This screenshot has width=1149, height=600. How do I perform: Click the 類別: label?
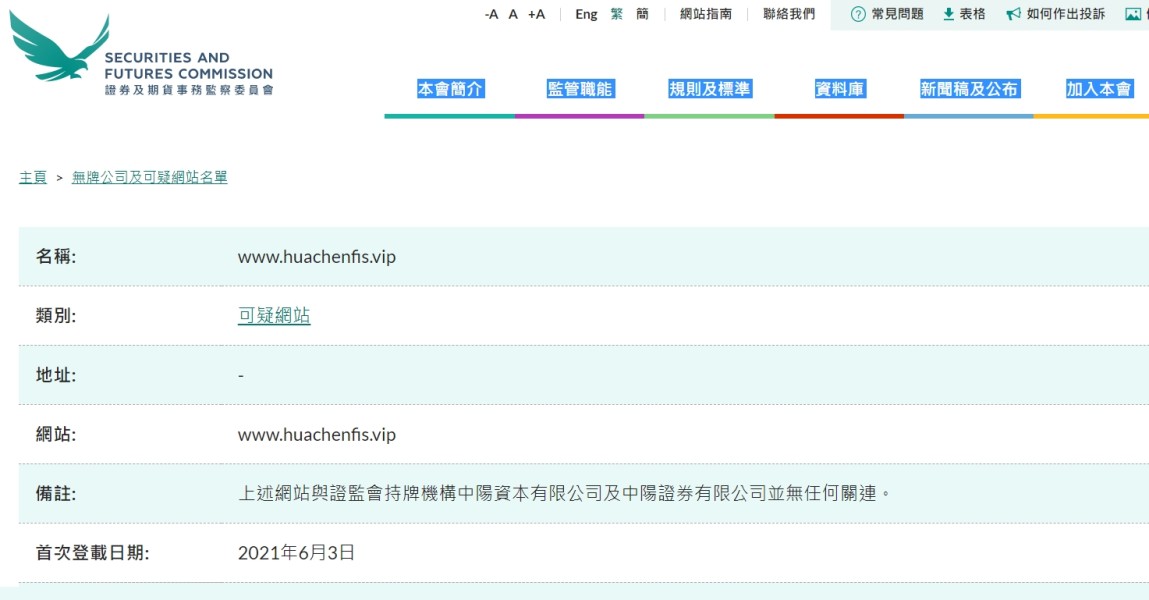[56, 316]
